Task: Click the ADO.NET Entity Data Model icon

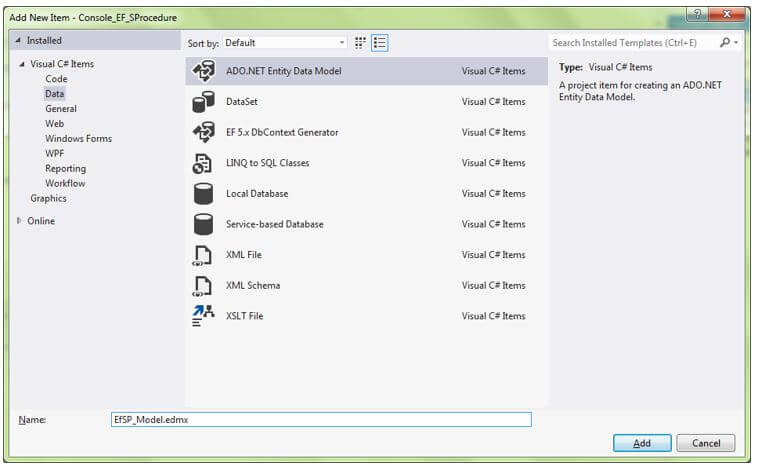Action: pos(204,71)
